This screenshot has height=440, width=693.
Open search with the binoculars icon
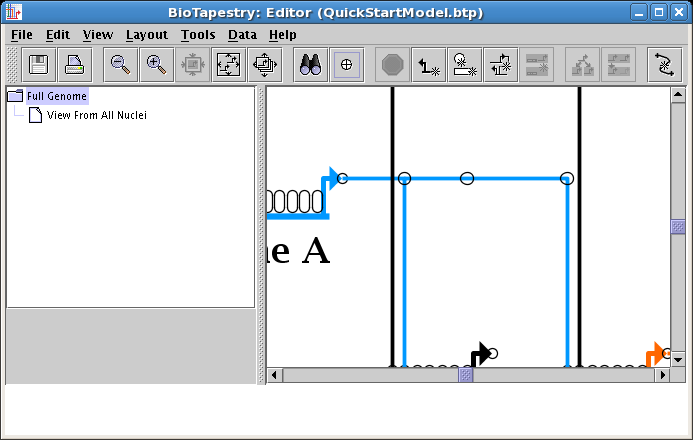[310, 65]
